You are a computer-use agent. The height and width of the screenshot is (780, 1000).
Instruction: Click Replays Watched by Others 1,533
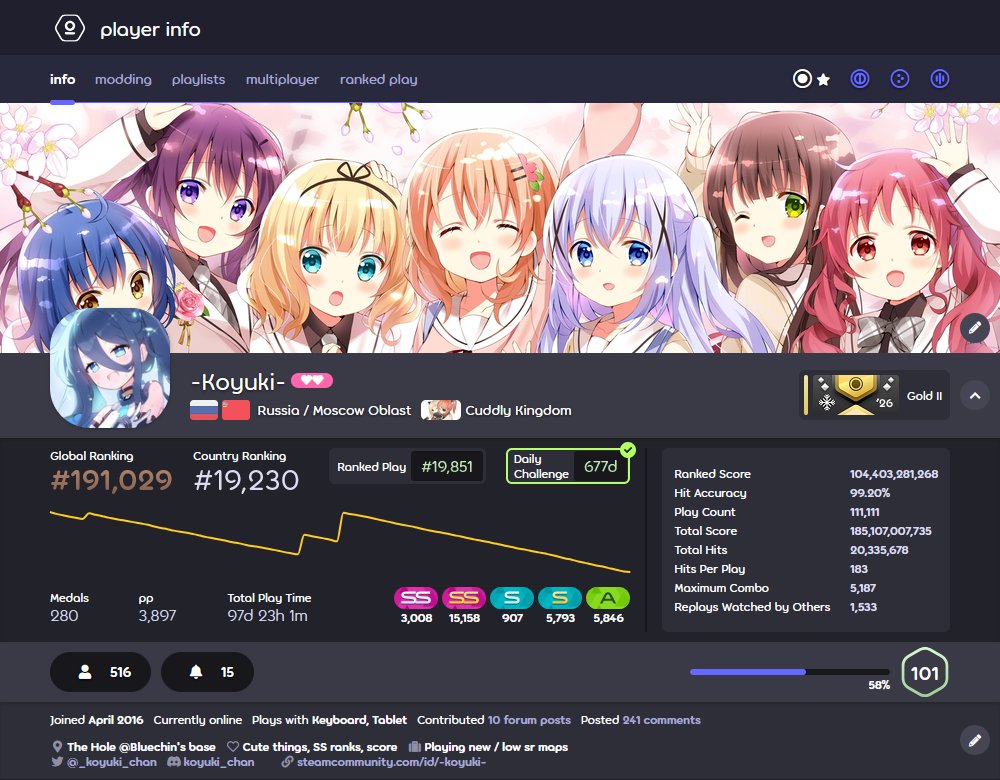coord(863,607)
